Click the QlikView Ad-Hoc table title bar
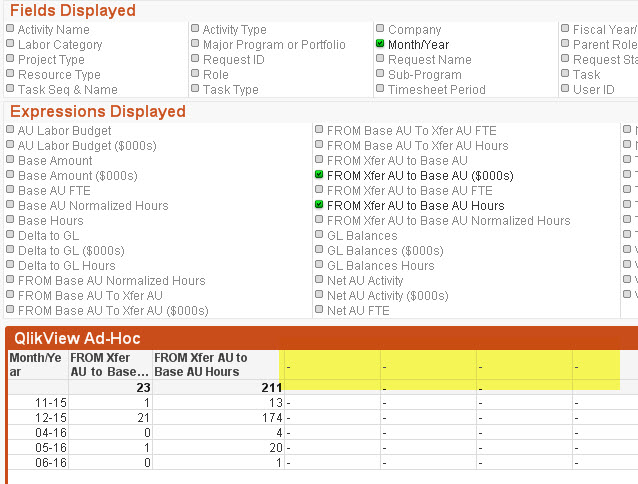The height and width of the screenshot is (484, 638). pos(321,338)
